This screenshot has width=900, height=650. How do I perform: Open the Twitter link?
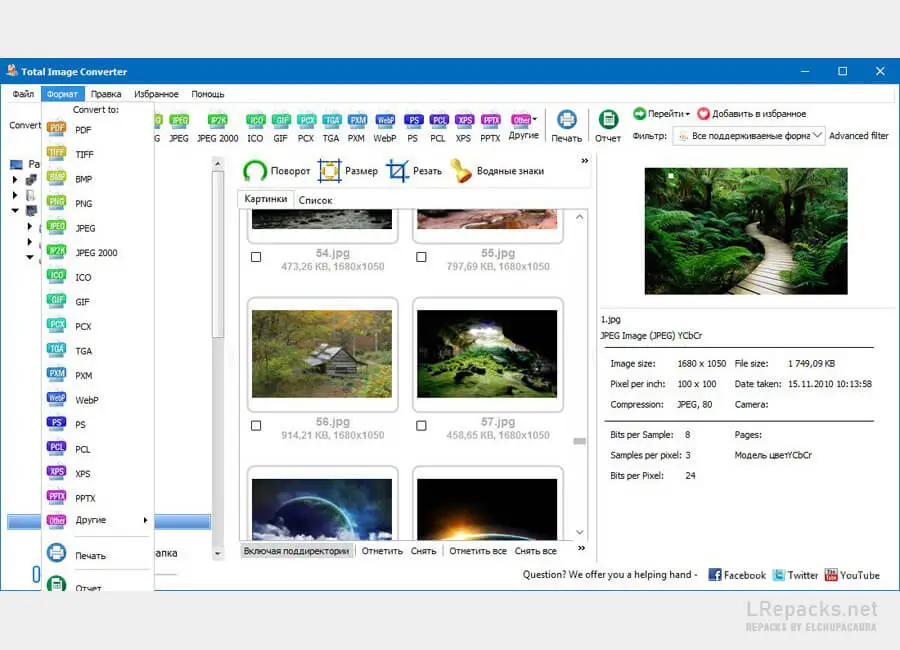(796, 575)
